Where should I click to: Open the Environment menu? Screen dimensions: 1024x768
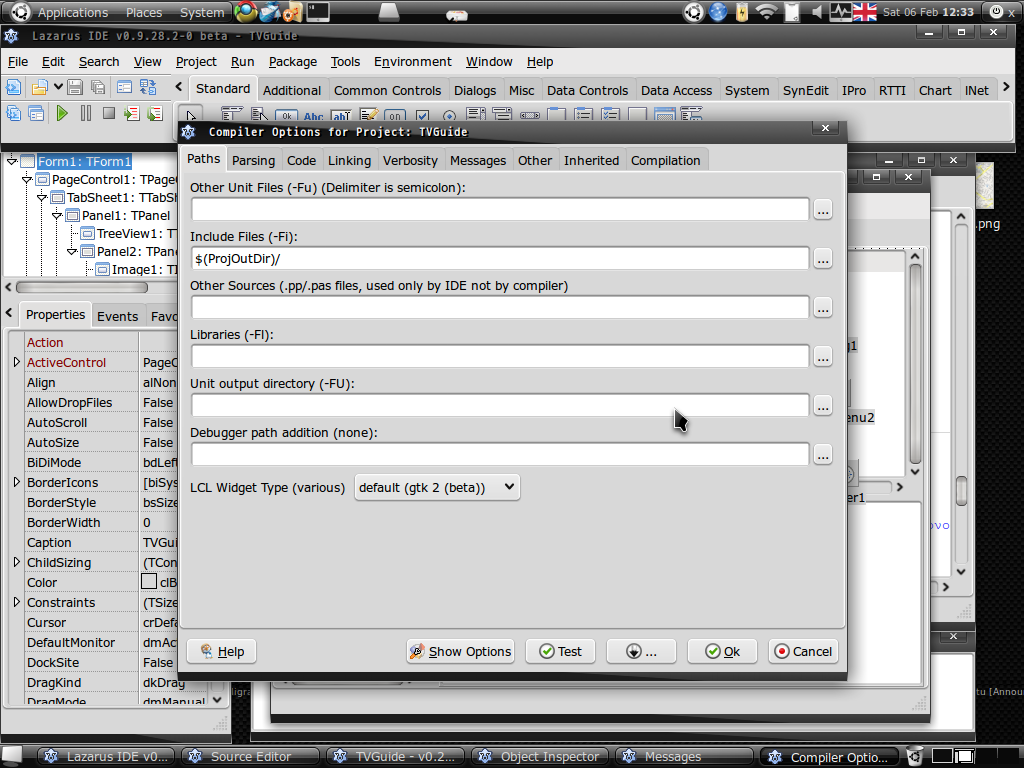coord(412,61)
